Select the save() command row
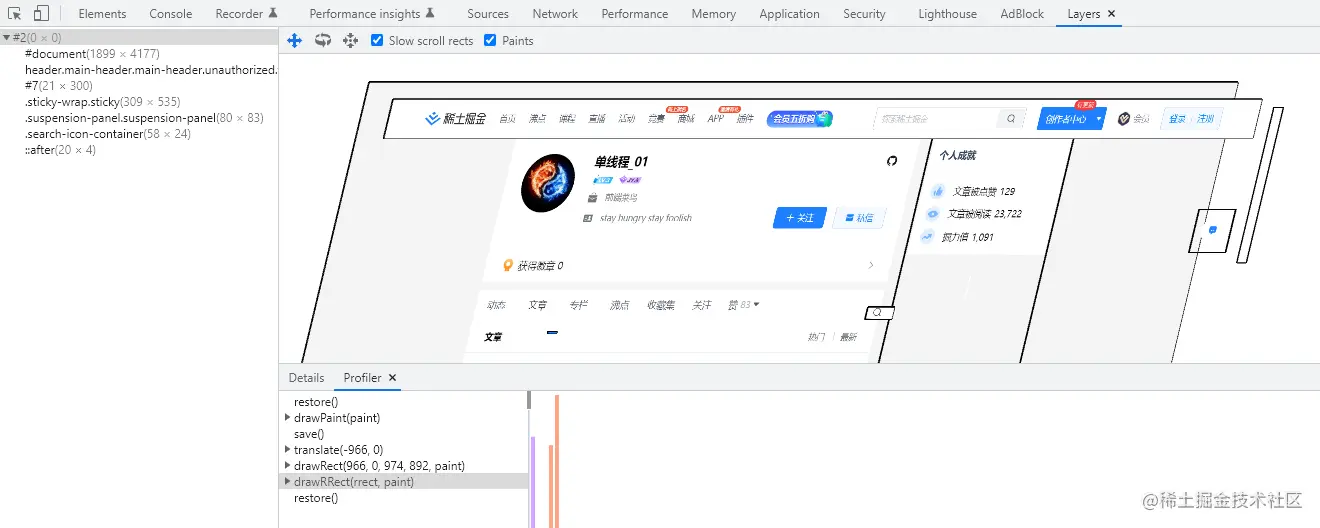The image size is (1320, 528). pyautogui.click(x=404, y=434)
